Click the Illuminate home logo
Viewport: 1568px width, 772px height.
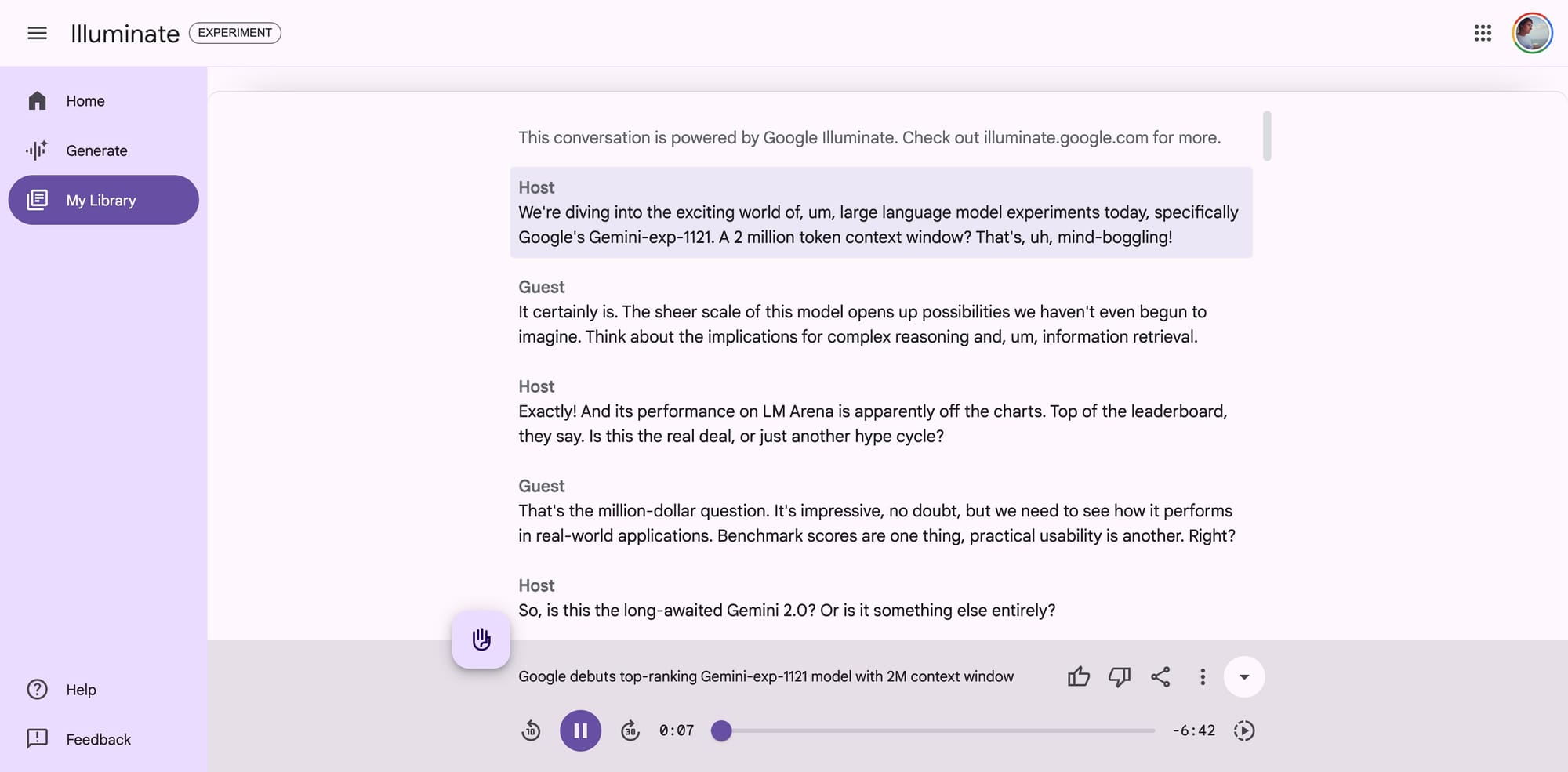pyautogui.click(x=125, y=33)
